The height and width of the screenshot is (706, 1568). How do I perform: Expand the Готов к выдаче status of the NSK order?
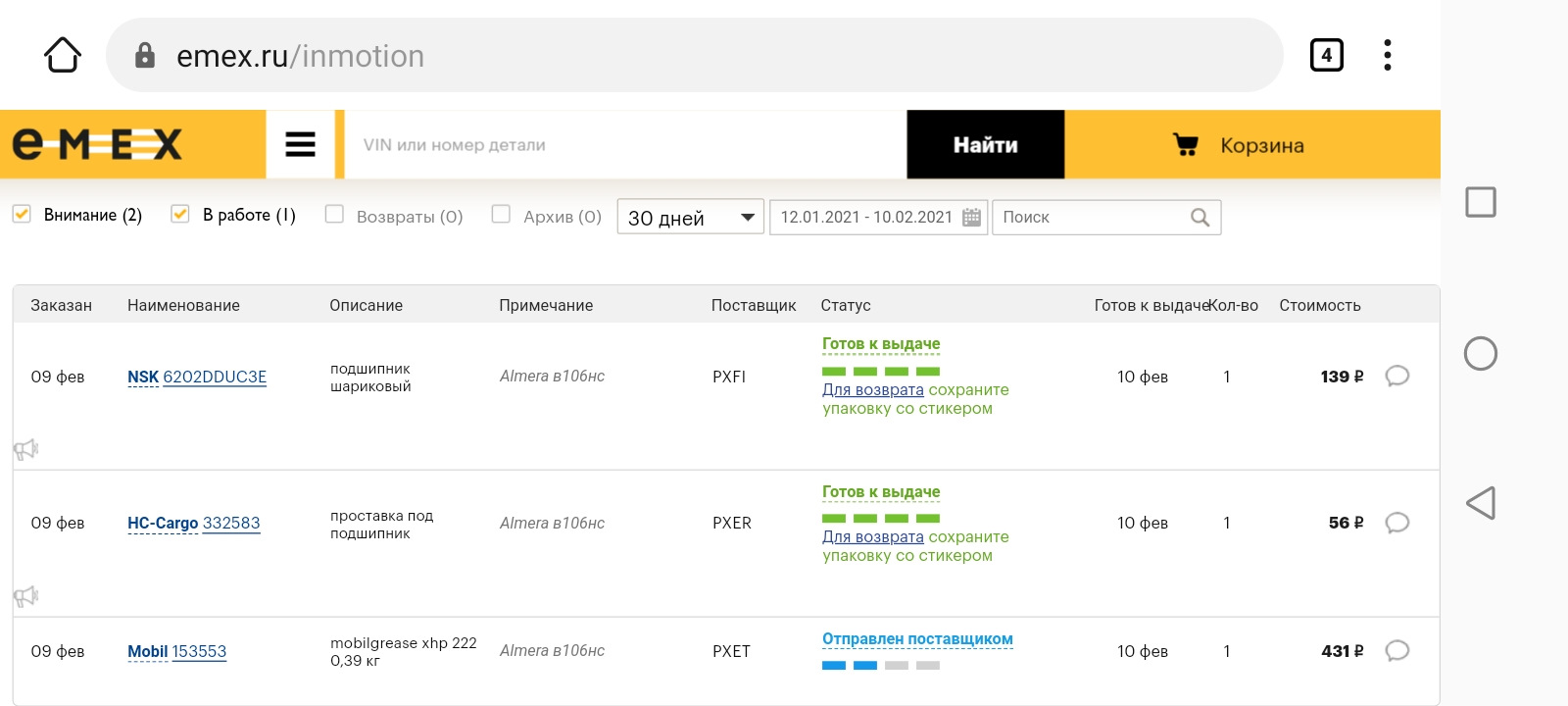point(880,344)
